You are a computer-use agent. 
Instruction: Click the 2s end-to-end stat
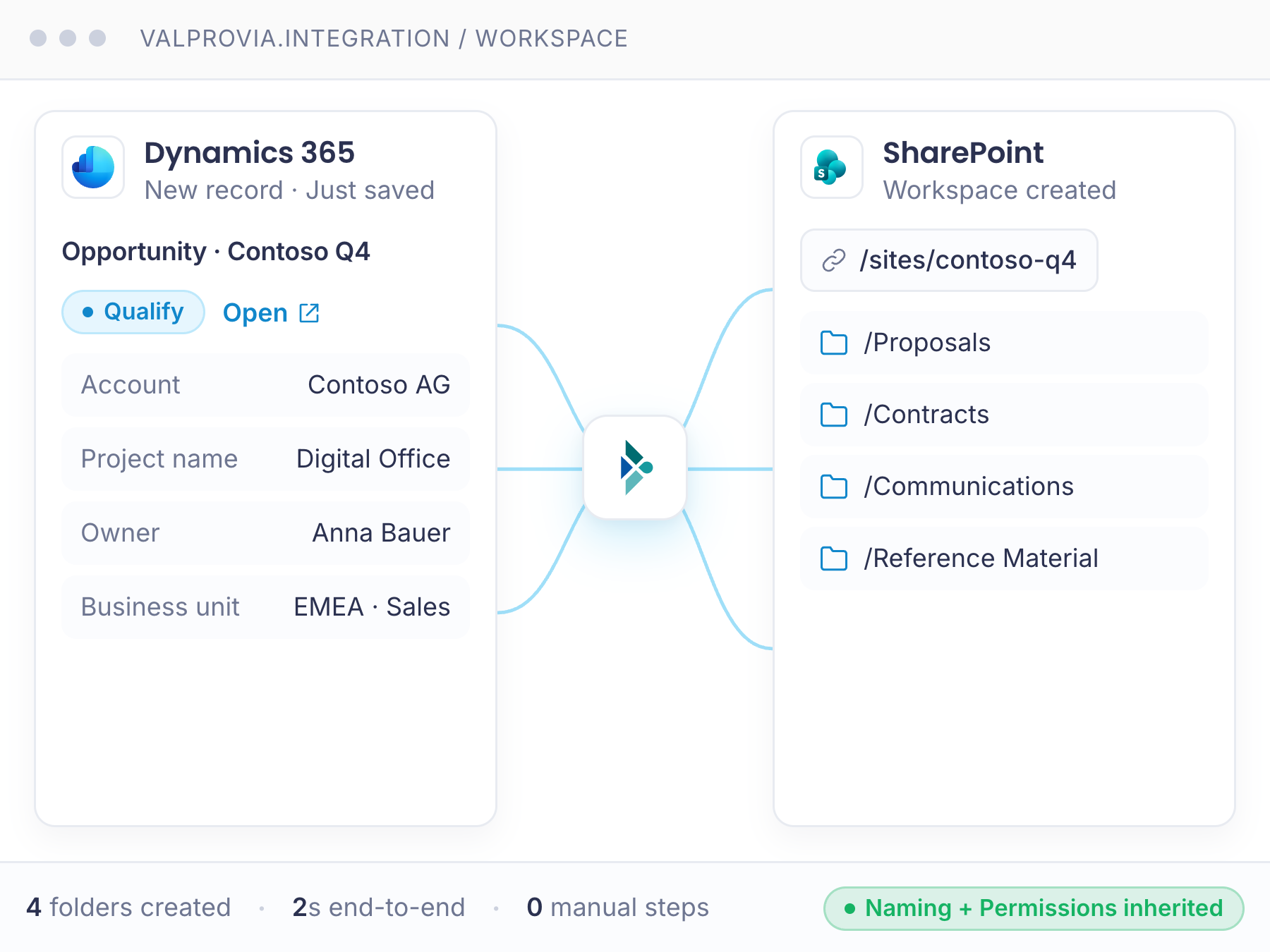pyautogui.click(x=379, y=908)
